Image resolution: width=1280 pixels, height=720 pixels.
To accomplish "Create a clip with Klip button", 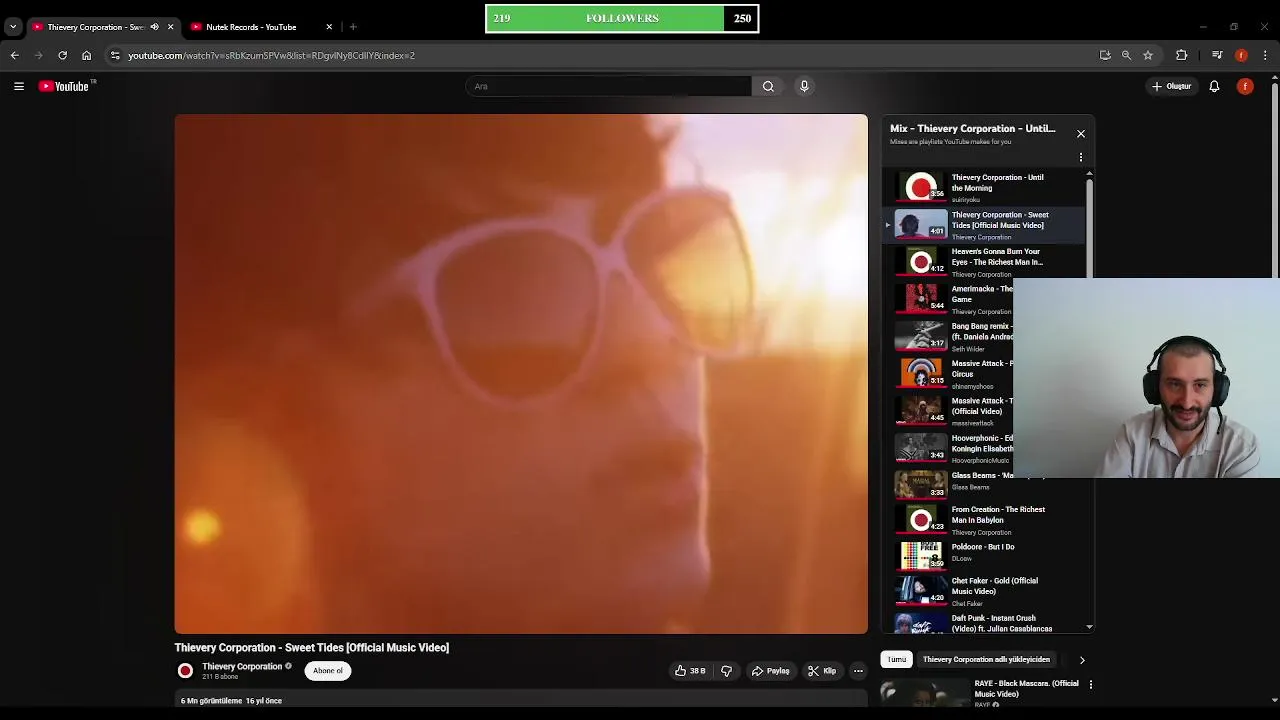I will tap(822, 671).
